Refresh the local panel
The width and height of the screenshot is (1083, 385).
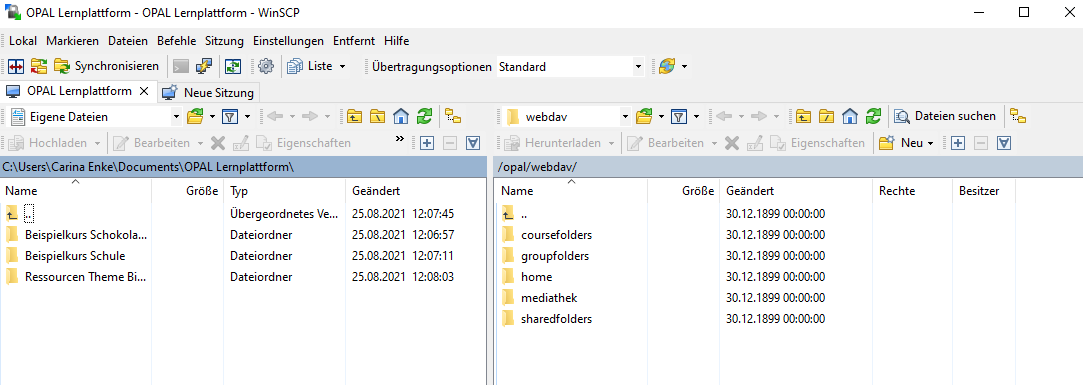(424, 116)
